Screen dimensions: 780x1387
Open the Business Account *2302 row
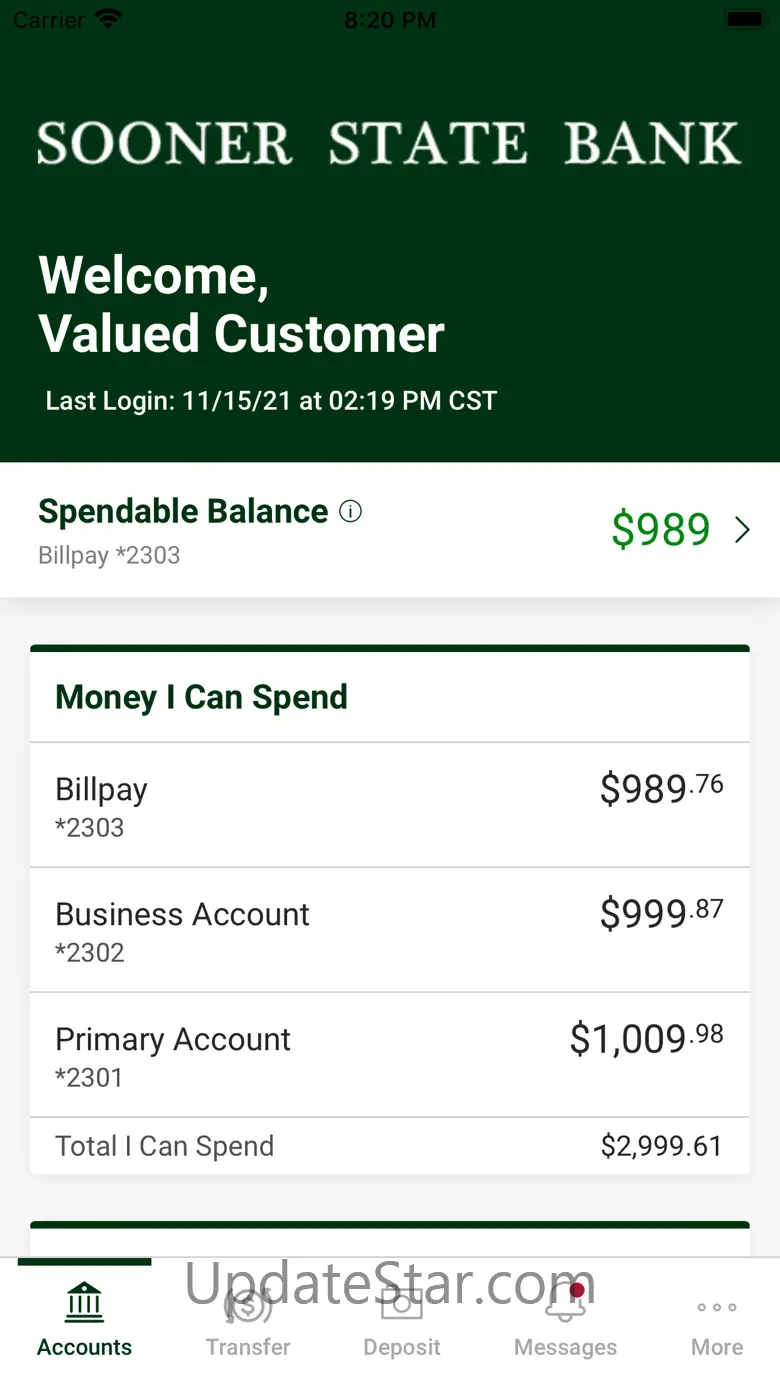coord(390,930)
